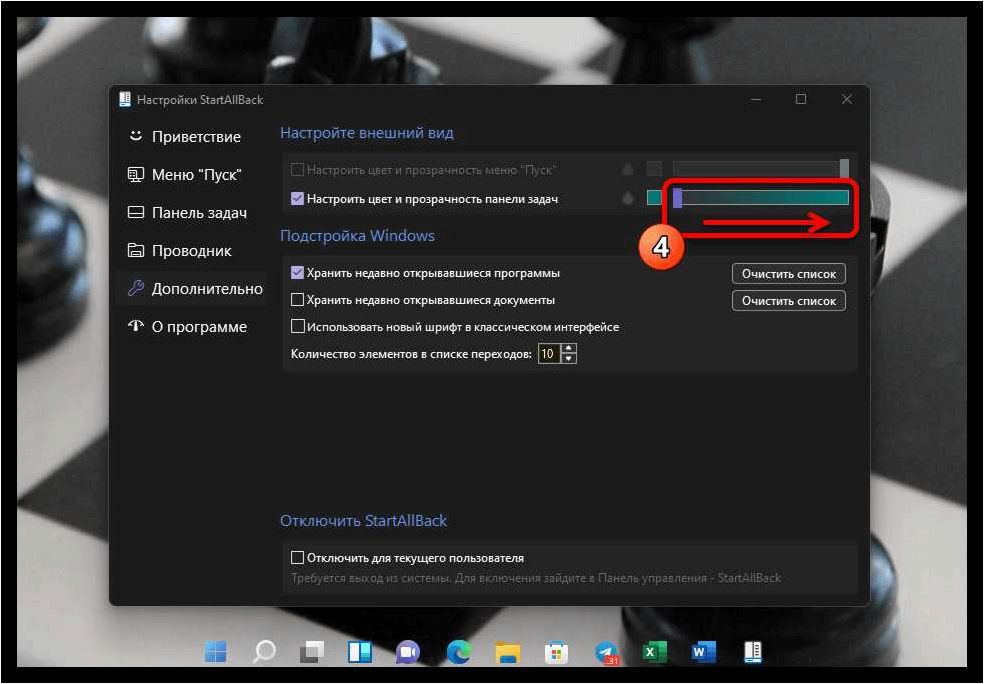Go to the Панель задач section
984x684 pixels.
tap(187, 213)
